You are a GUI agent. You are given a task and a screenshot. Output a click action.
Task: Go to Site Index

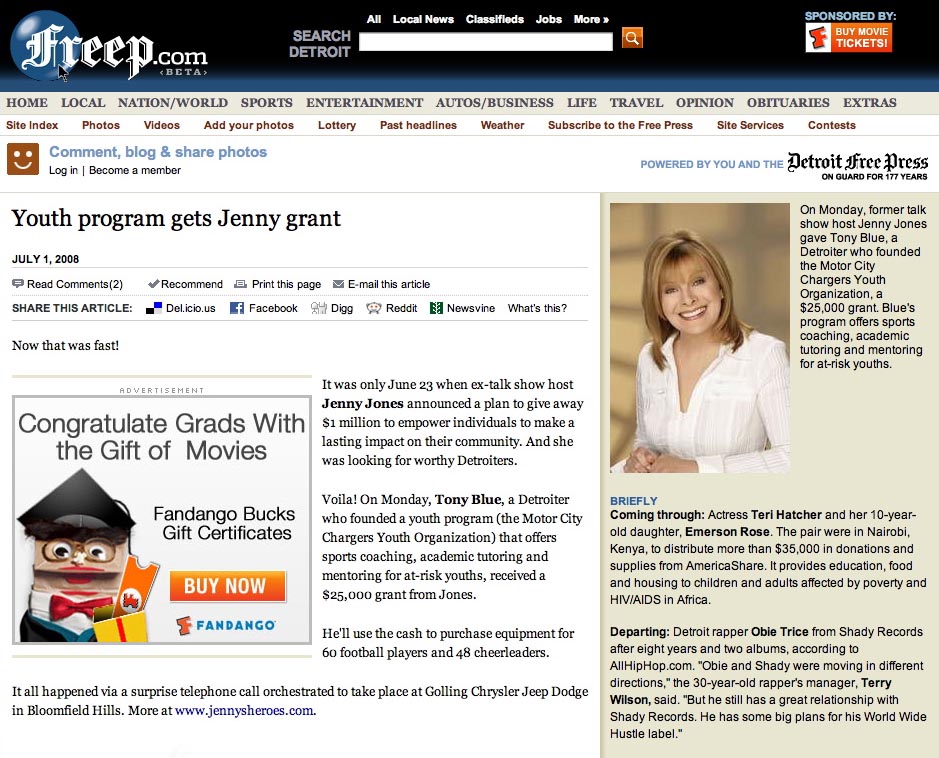click(x=32, y=125)
